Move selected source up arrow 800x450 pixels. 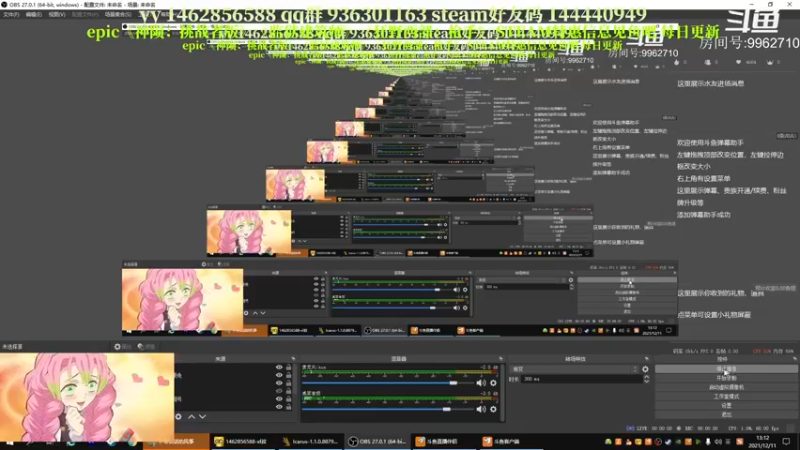(x=191, y=417)
